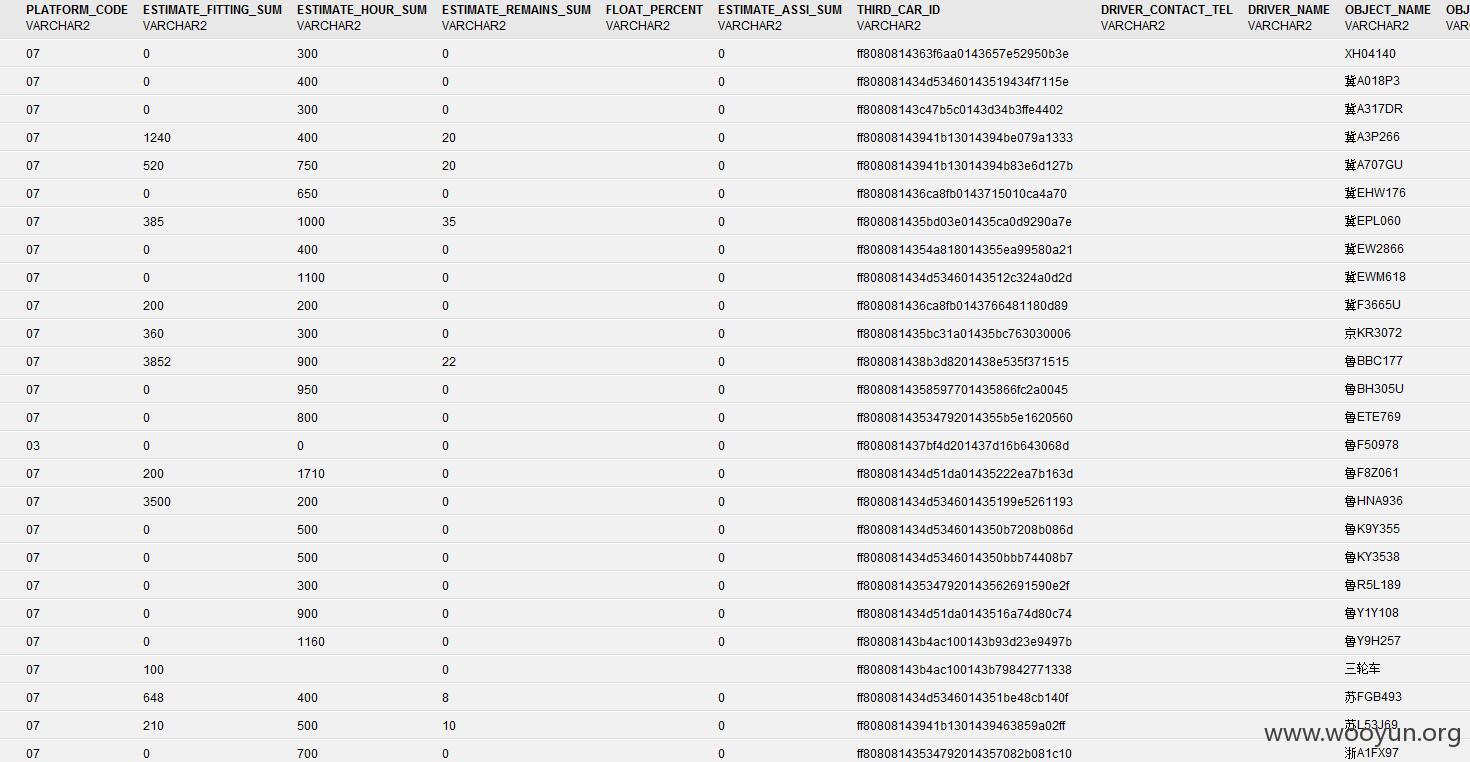This screenshot has width=1470, height=762.
Task: Click object name 冀A317DR
Action: tap(1374, 110)
